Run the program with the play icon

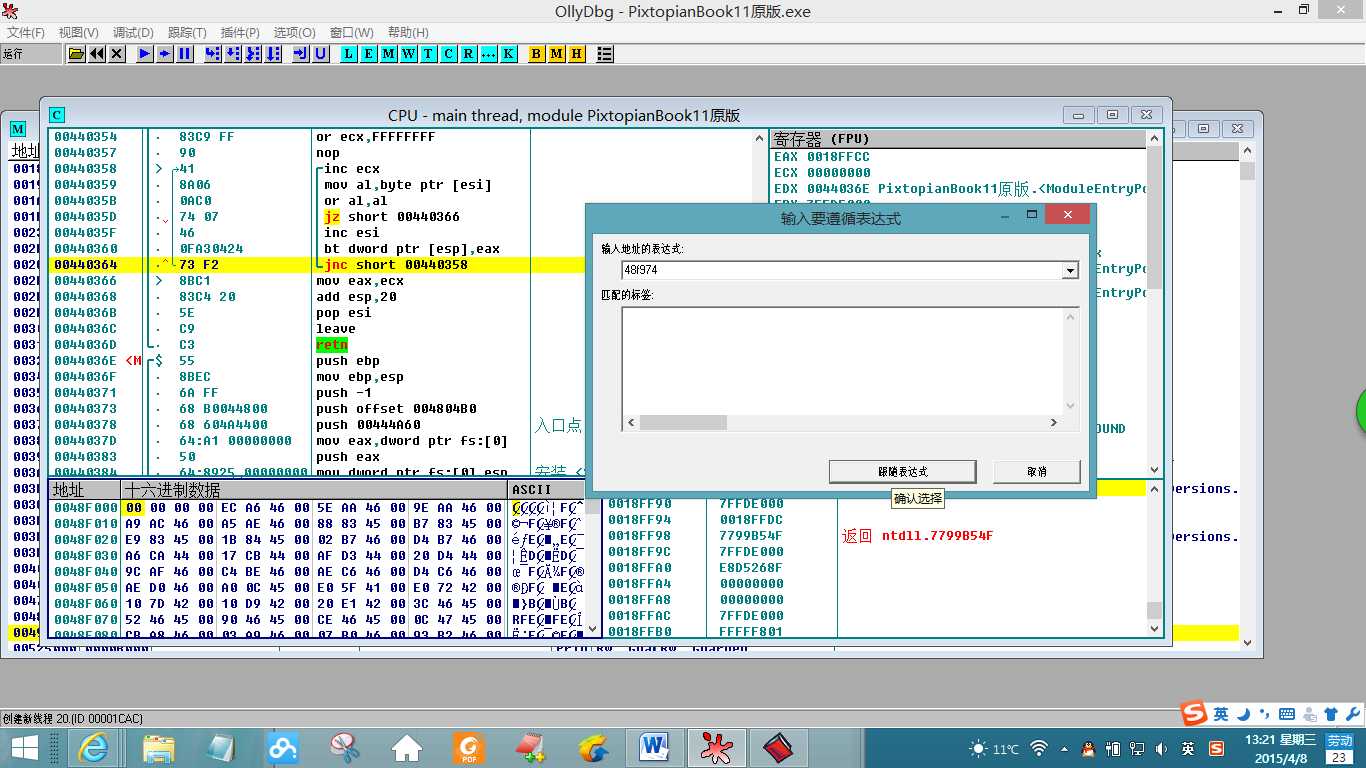(x=145, y=54)
